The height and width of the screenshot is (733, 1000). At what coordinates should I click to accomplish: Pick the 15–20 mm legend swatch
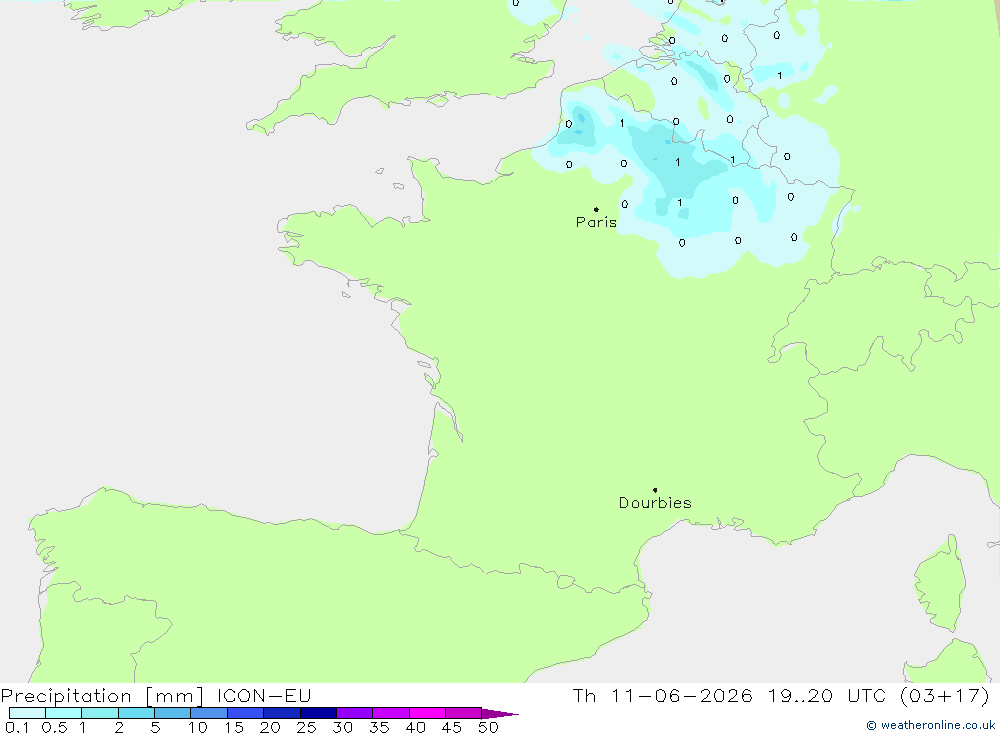(x=246, y=713)
